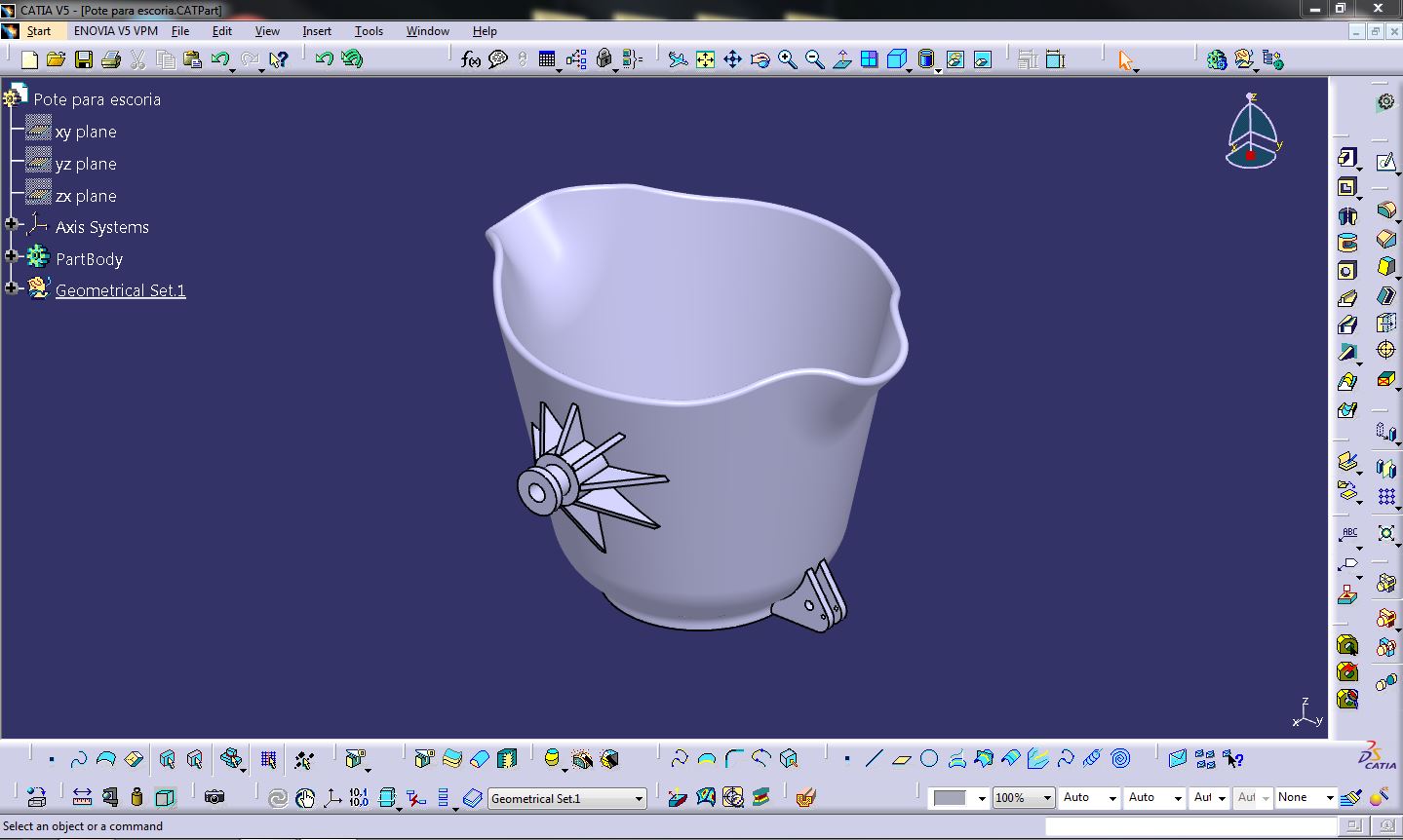Viewport: 1403px width, 840px height.
Task: Create a multi-view layout
Action: coord(869,59)
